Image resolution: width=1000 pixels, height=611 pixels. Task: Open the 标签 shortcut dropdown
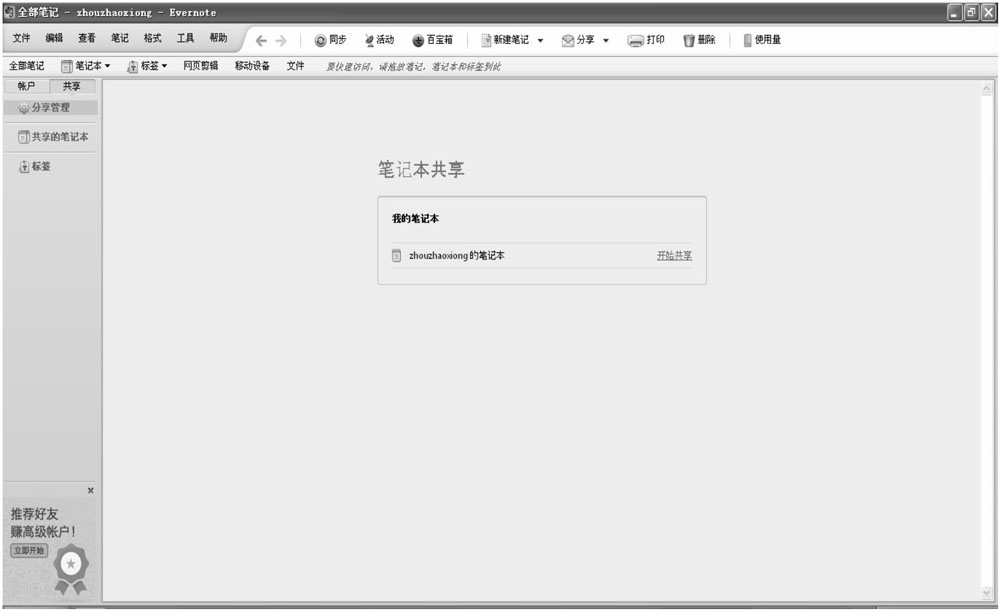click(x=147, y=66)
